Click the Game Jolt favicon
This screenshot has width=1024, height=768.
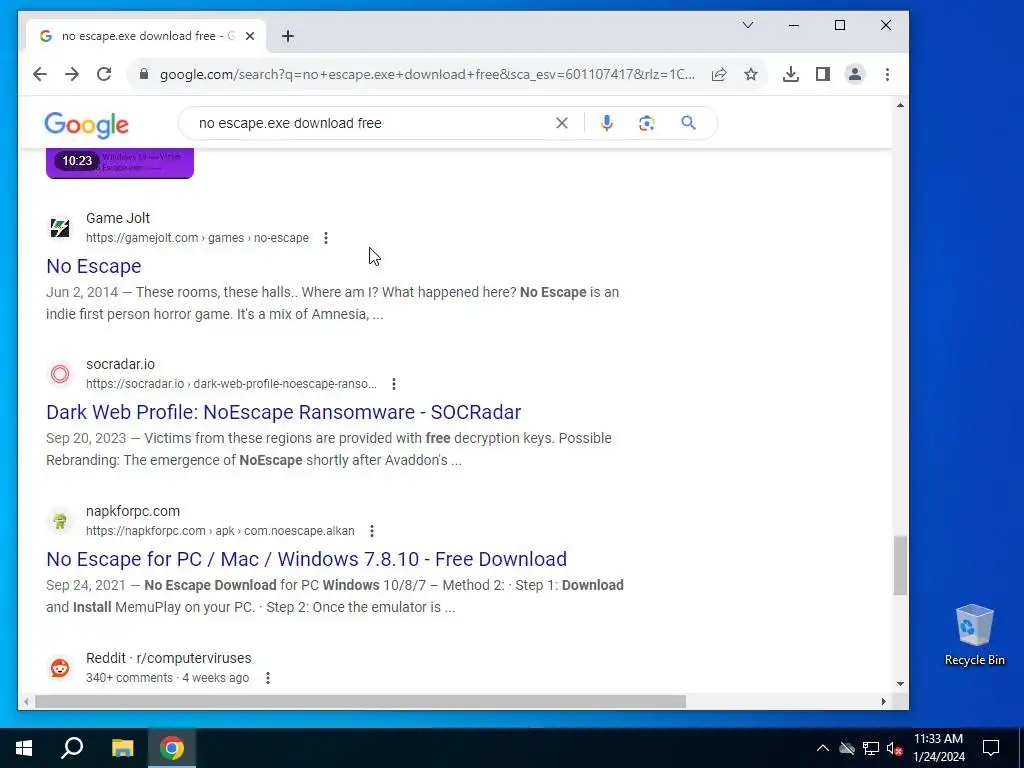click(x=60, y=228)
